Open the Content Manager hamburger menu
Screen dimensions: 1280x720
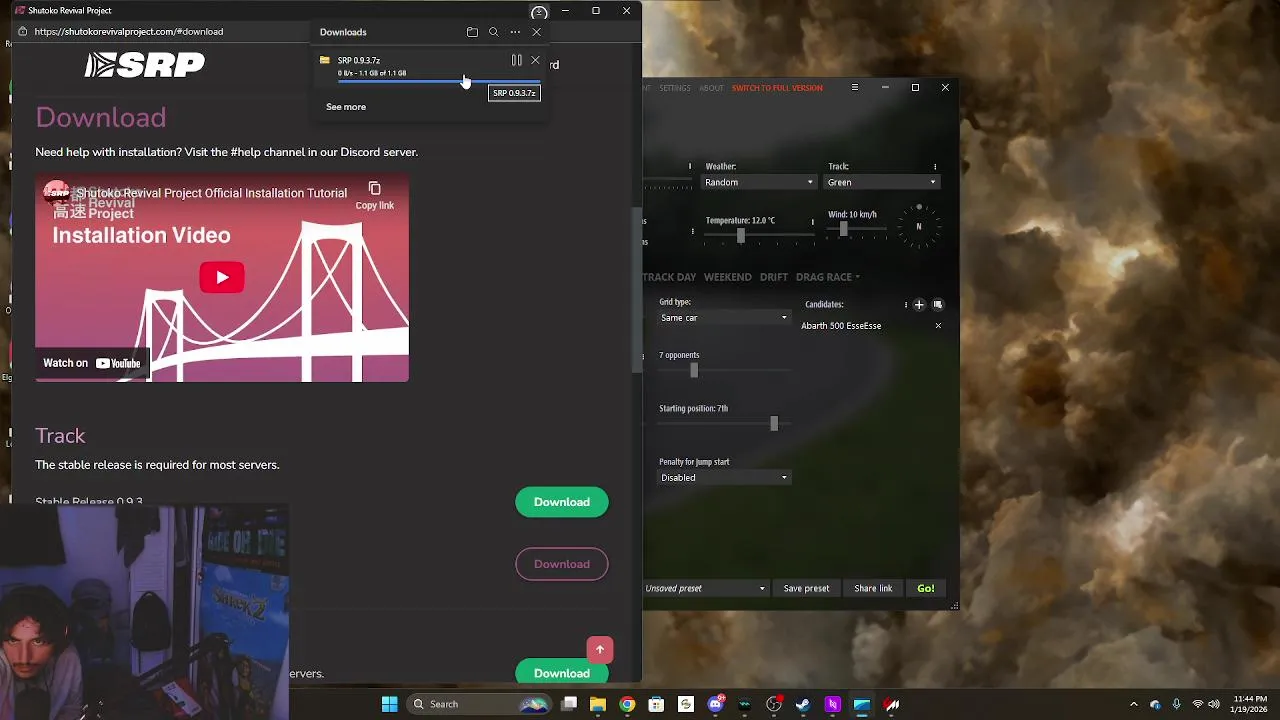(x=854, y=88)
